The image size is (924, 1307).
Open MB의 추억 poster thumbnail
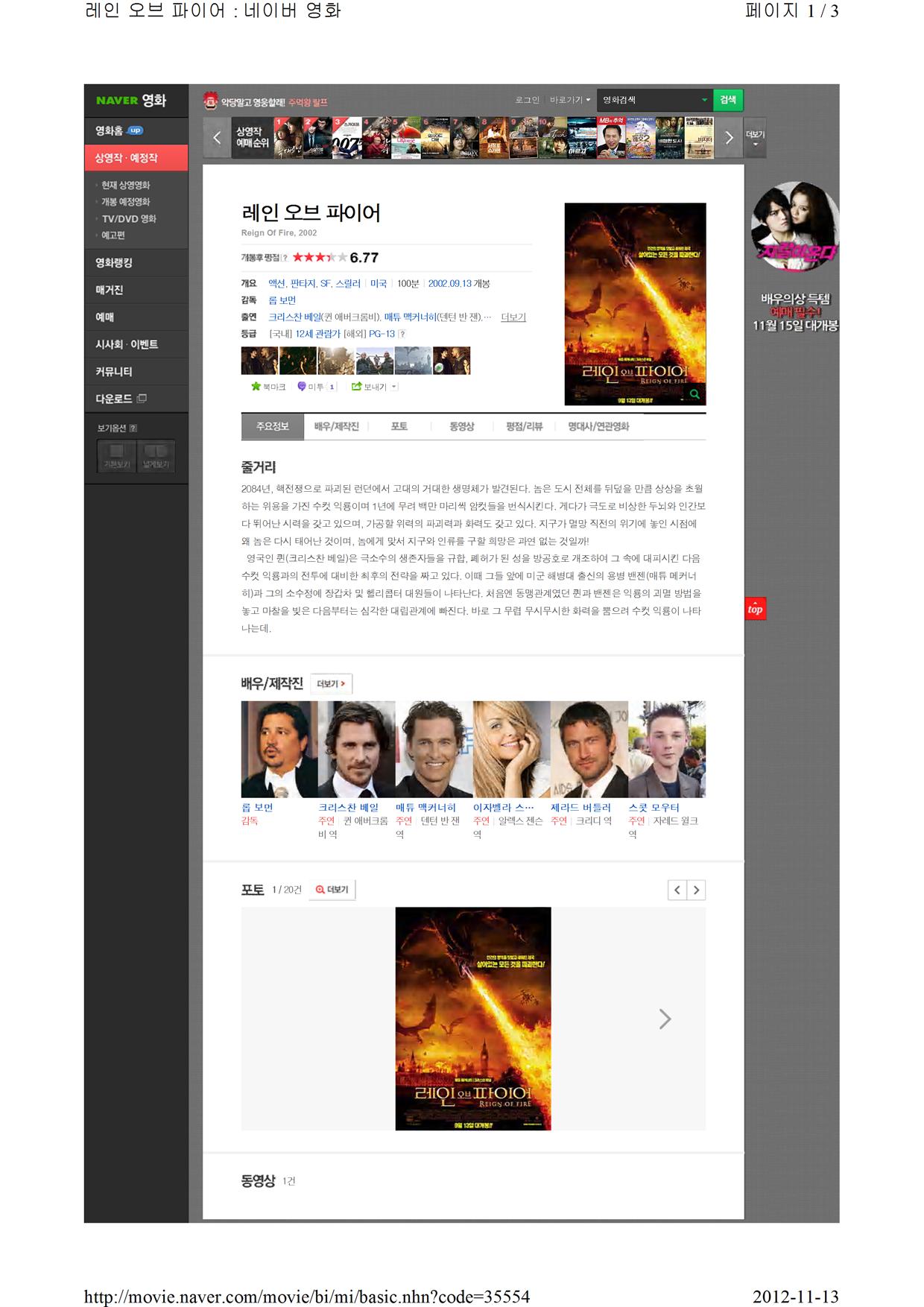click(x=611, y=138)
